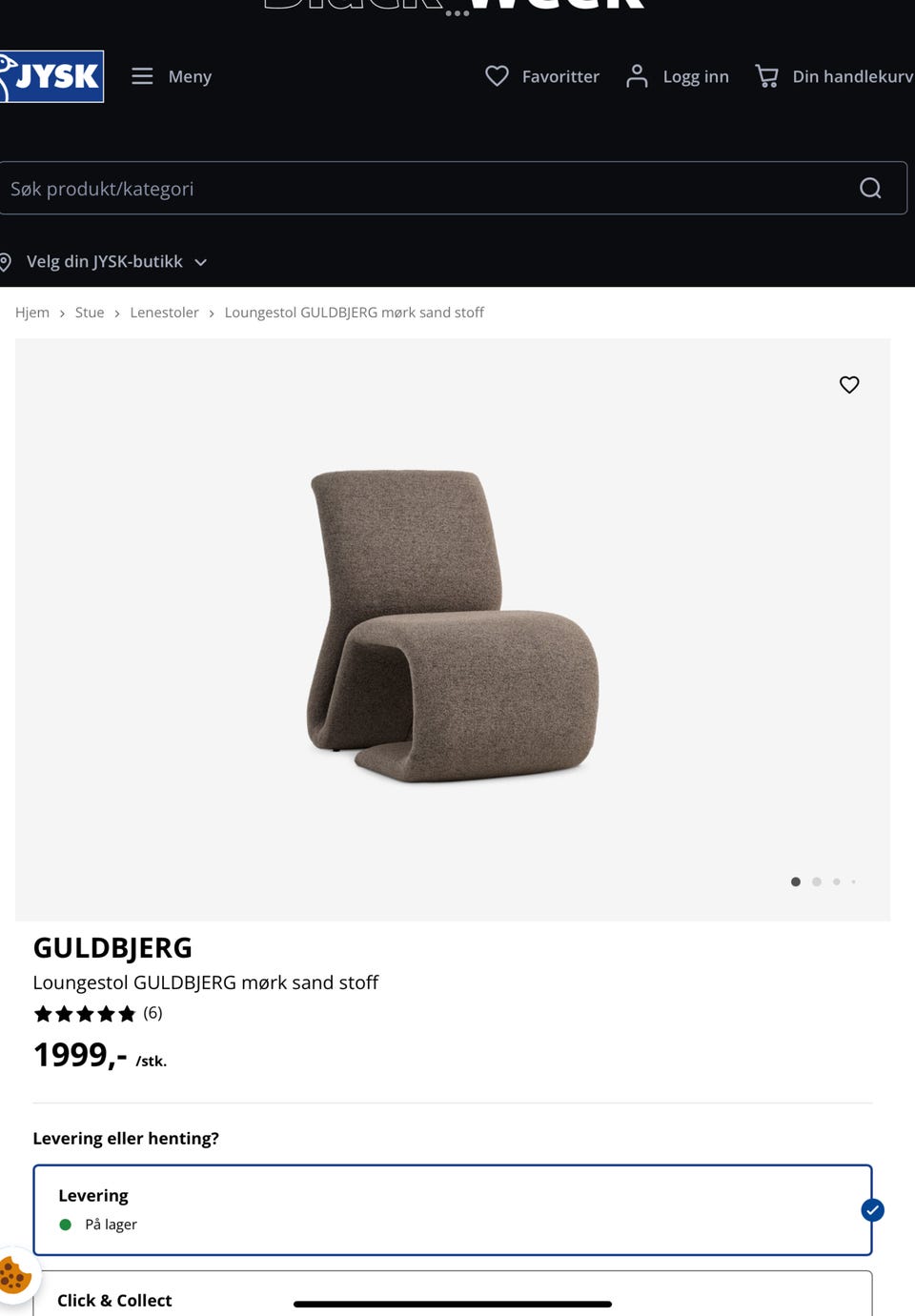Image resolution: width=915 pixels, height=1316 pixels.
Task: Open Lenestoler from the breadcrumb trail
Action: coord(164,313)
